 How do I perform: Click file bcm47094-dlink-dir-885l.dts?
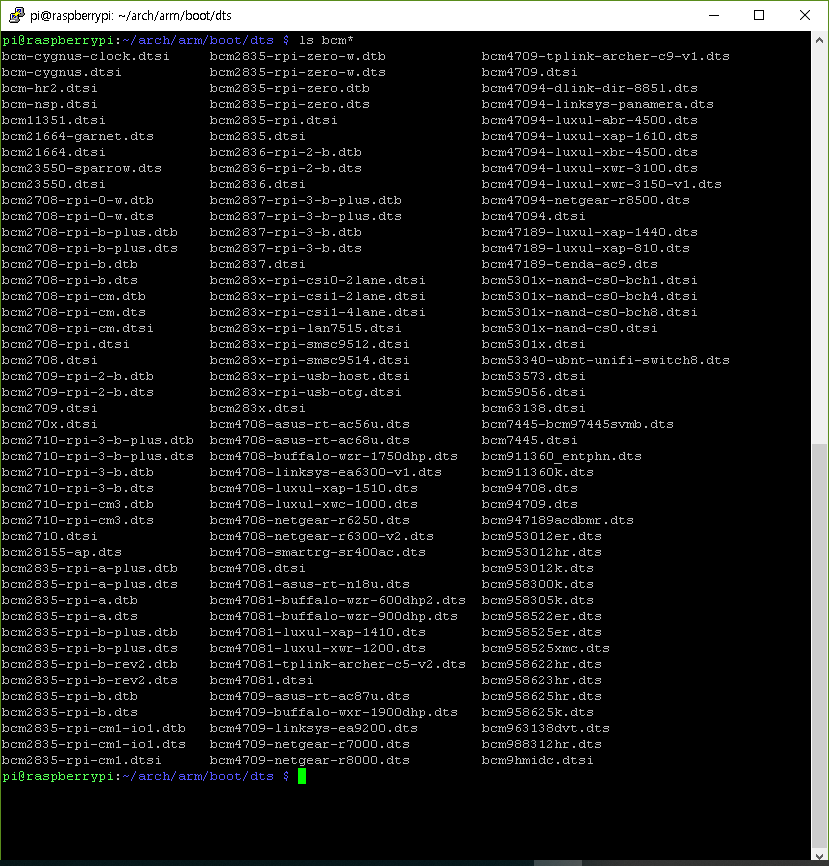(590, 88)
